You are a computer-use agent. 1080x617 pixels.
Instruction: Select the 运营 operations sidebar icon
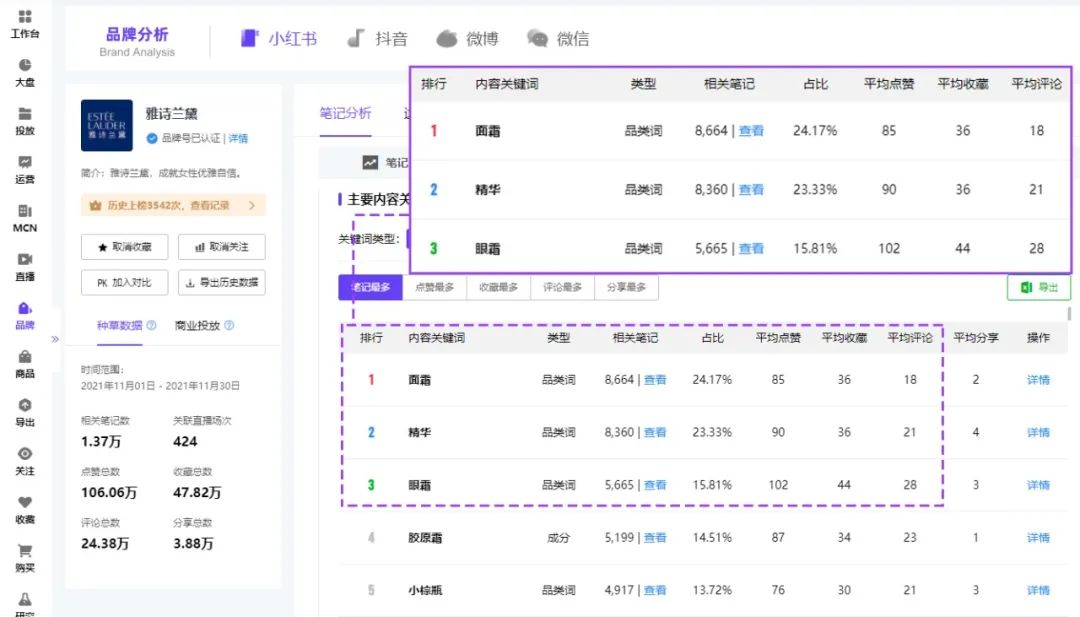(x=25, y=162)
